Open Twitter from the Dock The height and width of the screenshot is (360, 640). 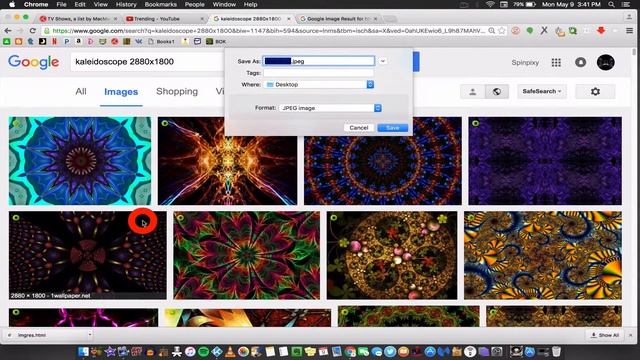pos(390,351)
